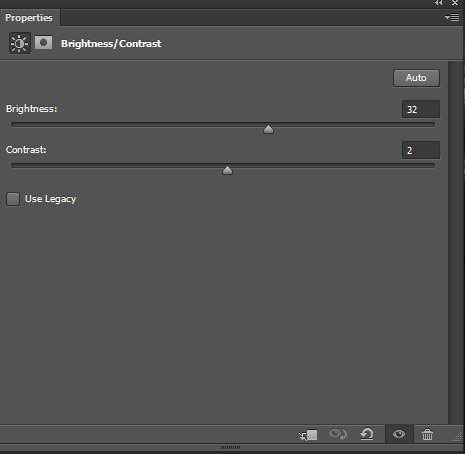This screenshot has width=465, height=454.
Task: Click the panel resize grip at bottom
Action: (x=230, y=447)
